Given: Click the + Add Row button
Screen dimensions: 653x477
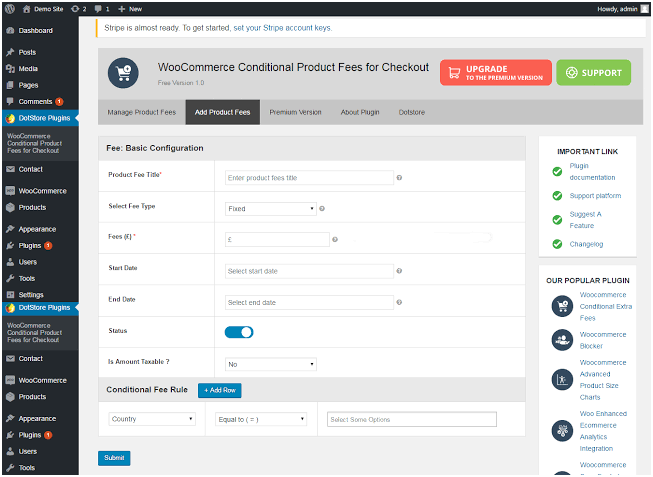Looking at the screenshot, I should point(219,390).
